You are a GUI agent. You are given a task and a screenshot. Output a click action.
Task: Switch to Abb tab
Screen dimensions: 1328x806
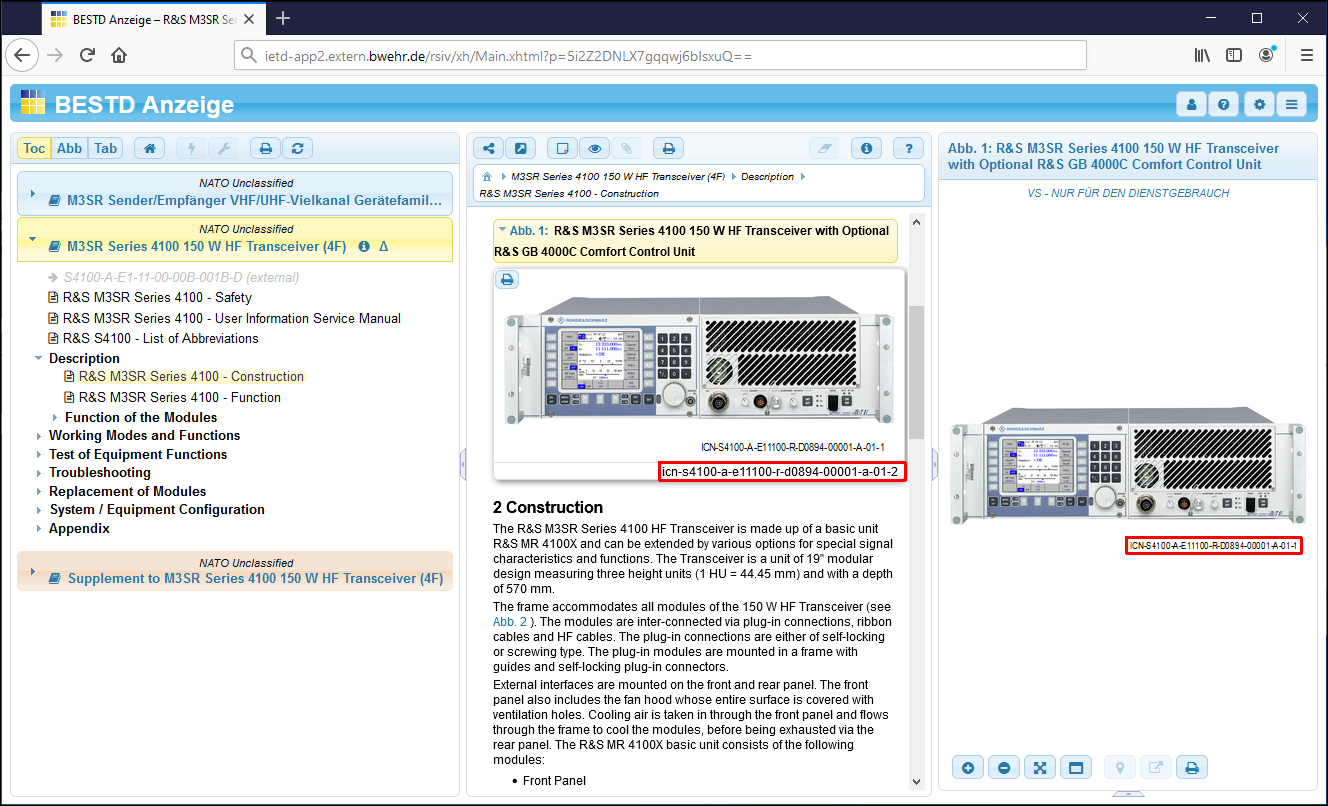tap(70, 148)
